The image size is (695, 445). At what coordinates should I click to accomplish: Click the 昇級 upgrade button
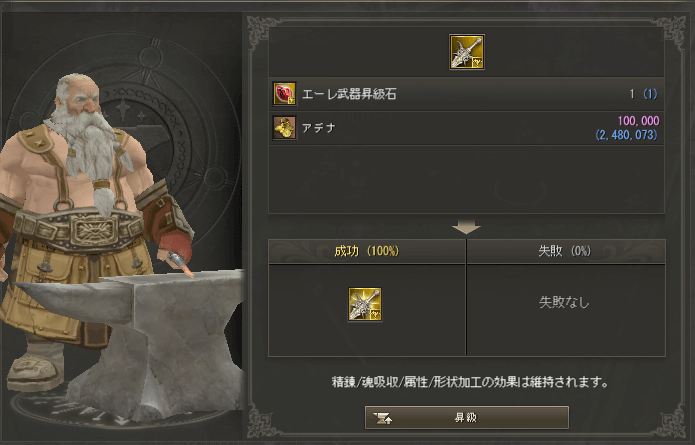pos(467,418)
